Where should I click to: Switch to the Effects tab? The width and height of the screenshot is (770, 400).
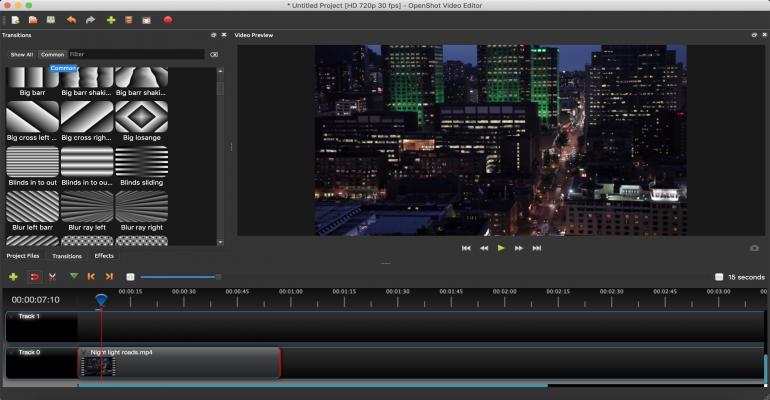[x=104, y=256]
